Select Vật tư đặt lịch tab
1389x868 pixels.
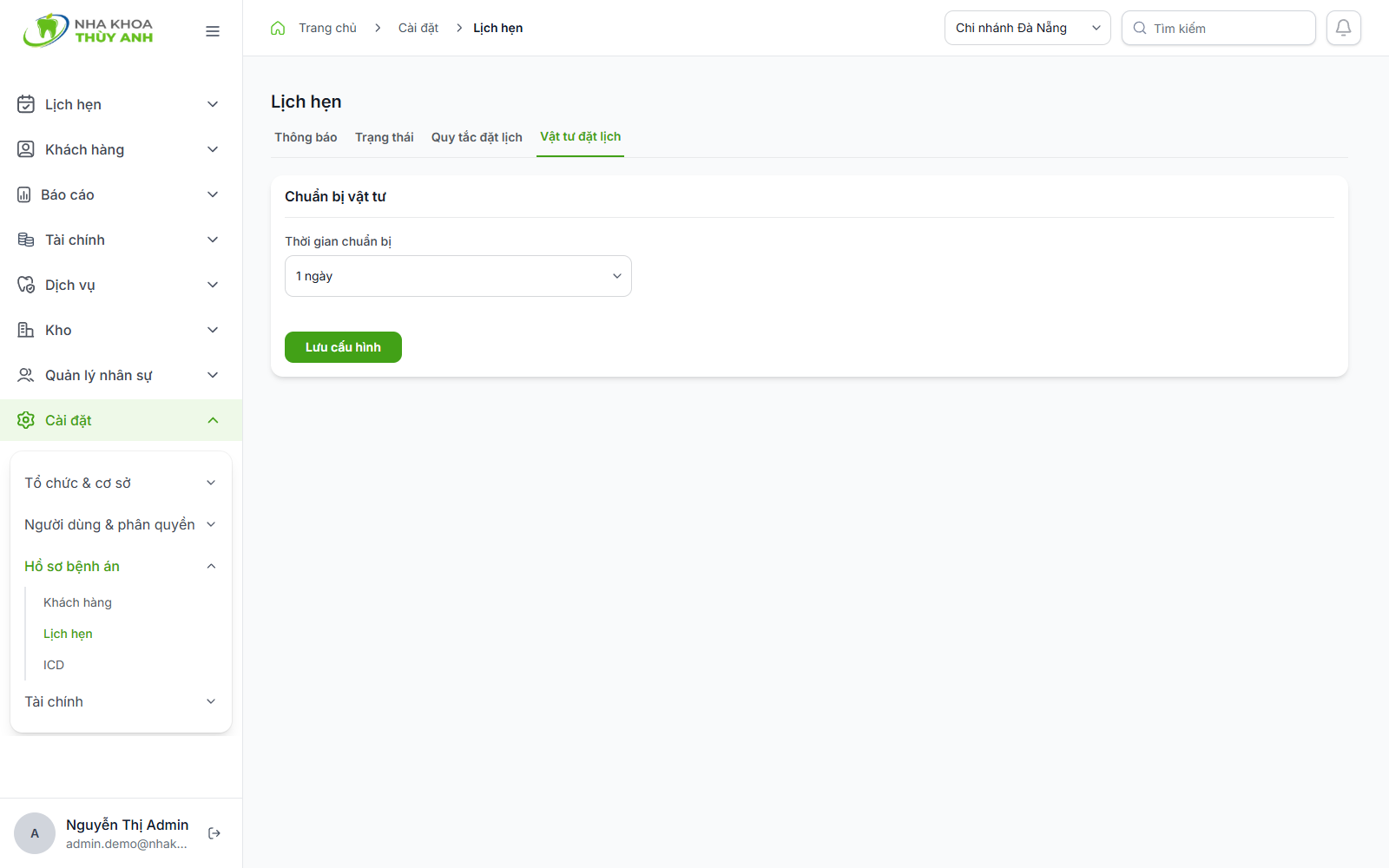(580, 136)
